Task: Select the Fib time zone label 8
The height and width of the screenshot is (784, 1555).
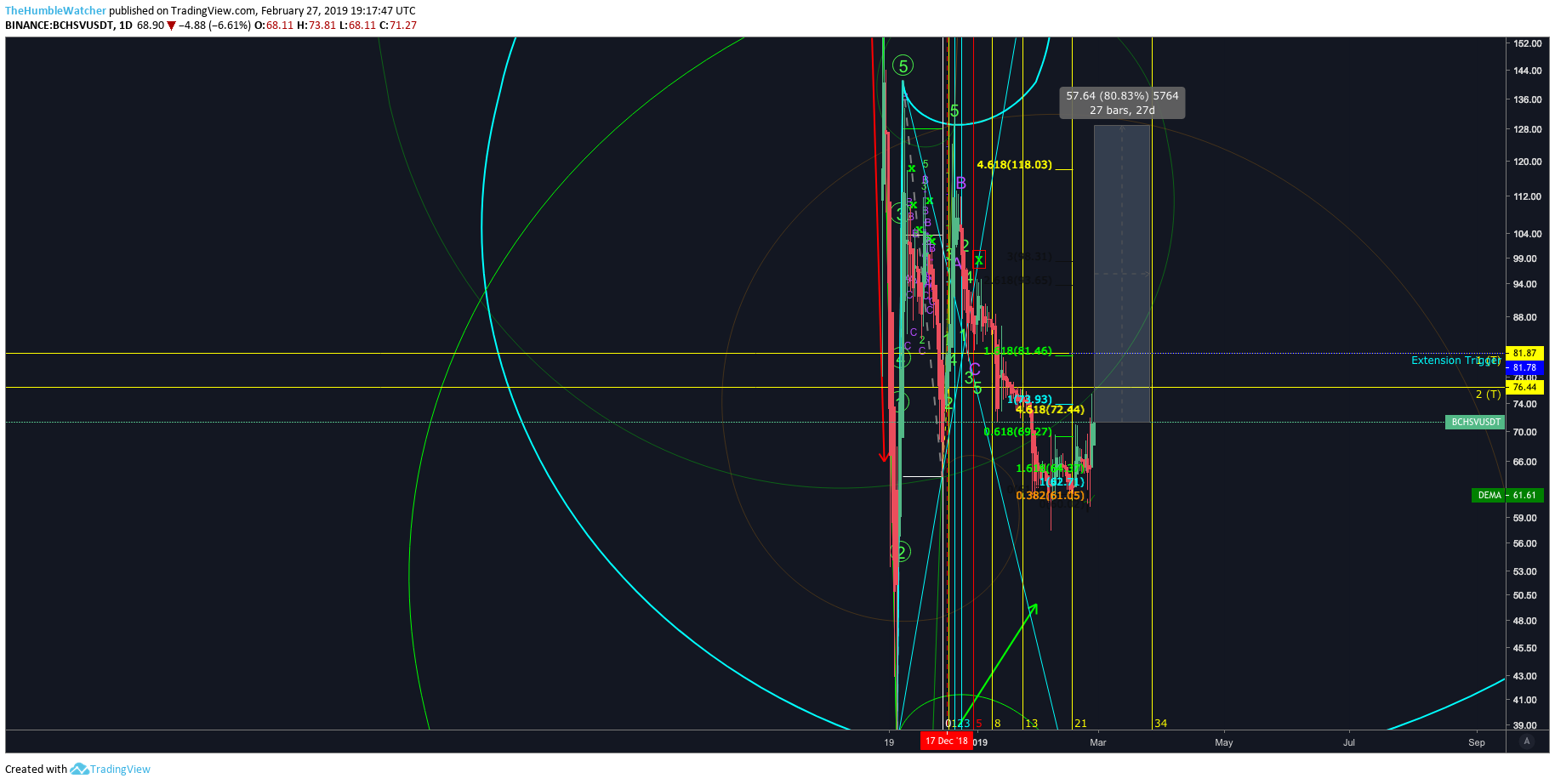Action: pos(997,724)
